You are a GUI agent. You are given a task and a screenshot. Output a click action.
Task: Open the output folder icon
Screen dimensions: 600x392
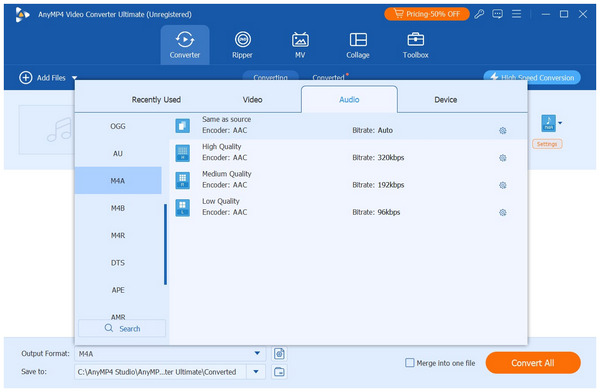pos(279,372)
